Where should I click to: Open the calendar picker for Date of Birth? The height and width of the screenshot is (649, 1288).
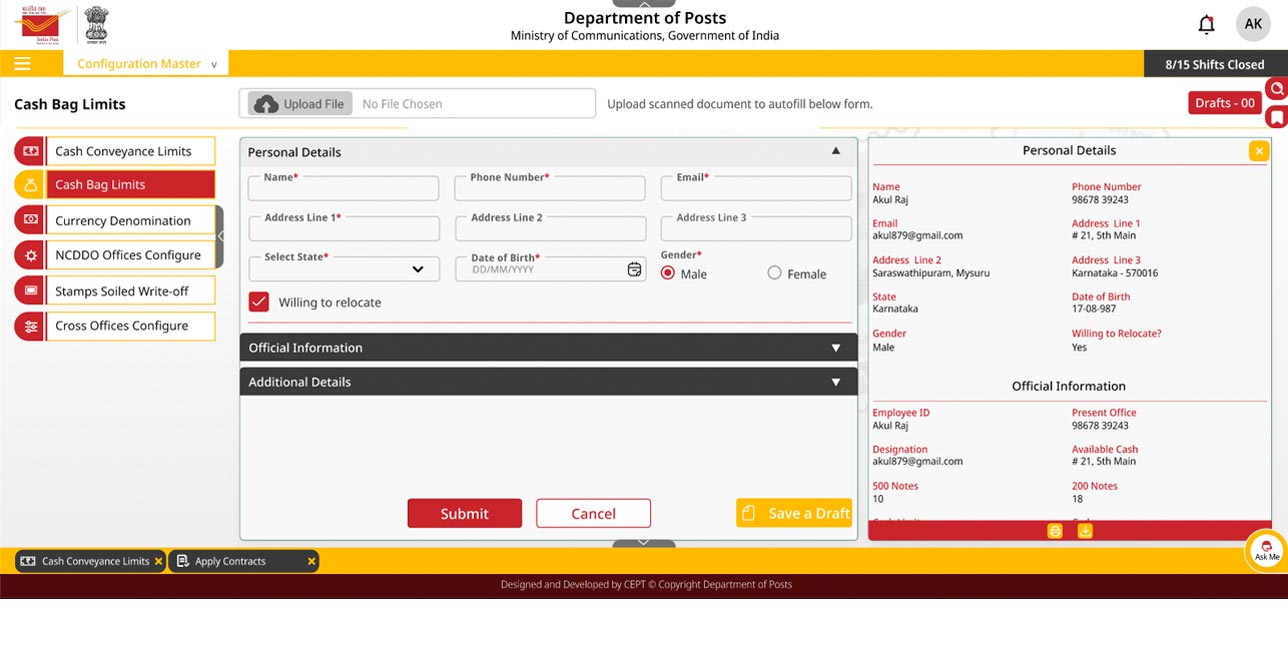634,270
